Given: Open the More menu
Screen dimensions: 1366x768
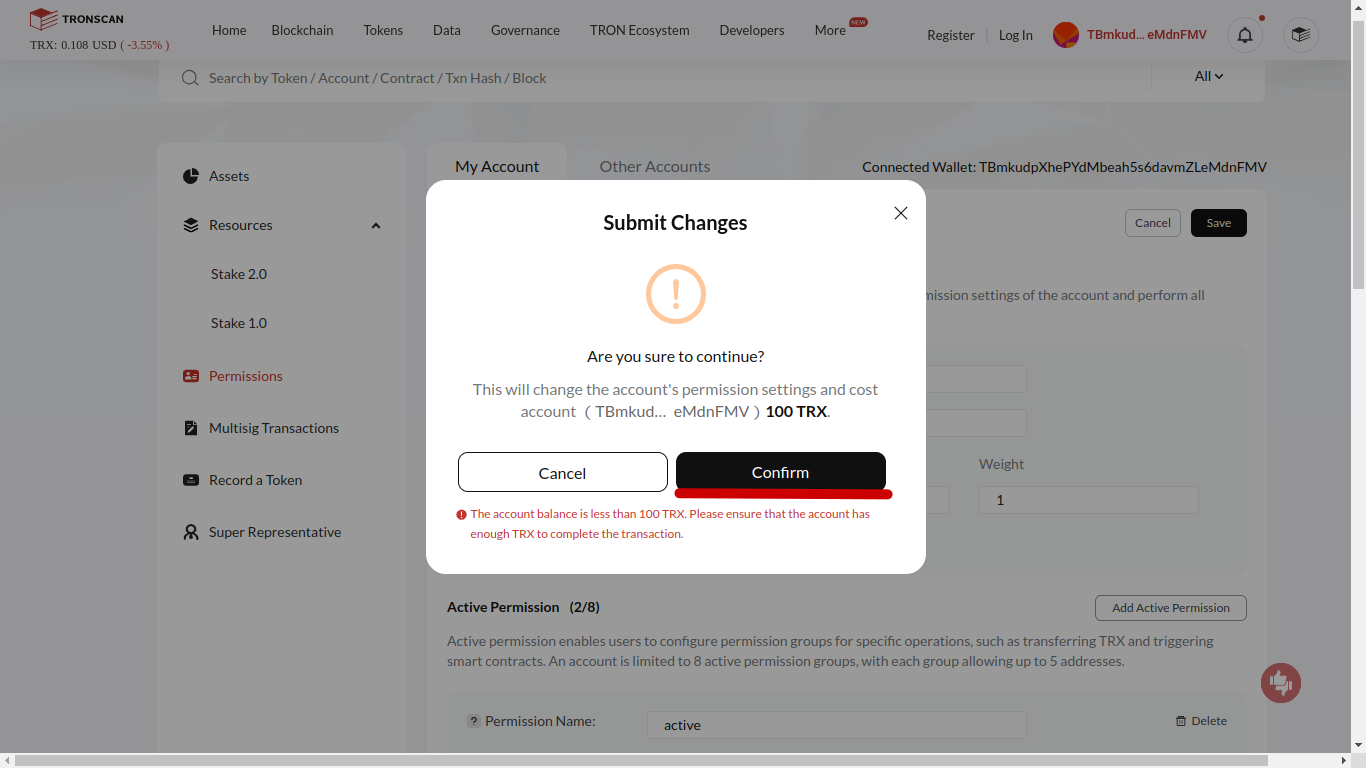Looking at the screenshot, I should pos(830,30).
